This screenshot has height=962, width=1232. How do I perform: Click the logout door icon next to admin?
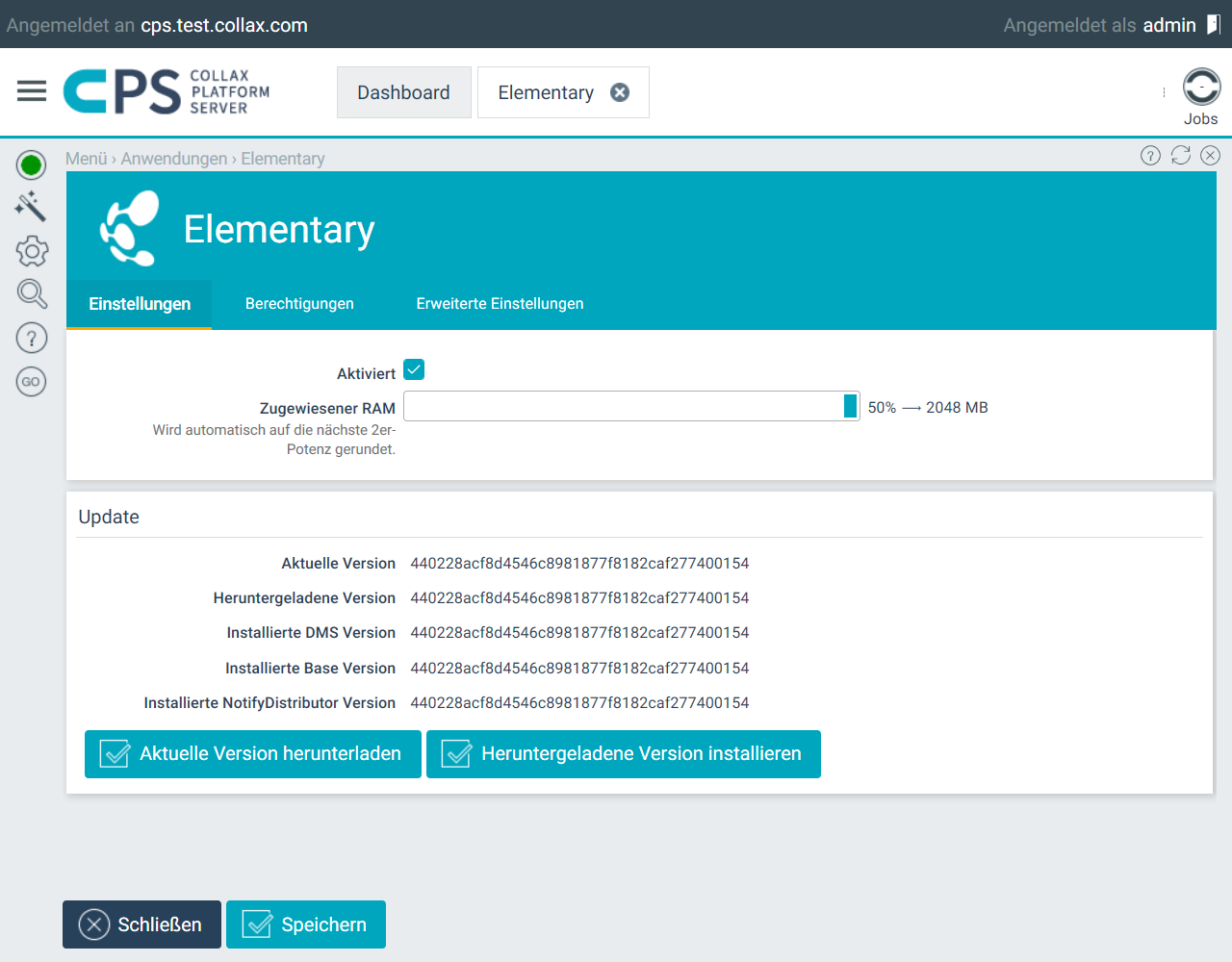[1214, 25]
